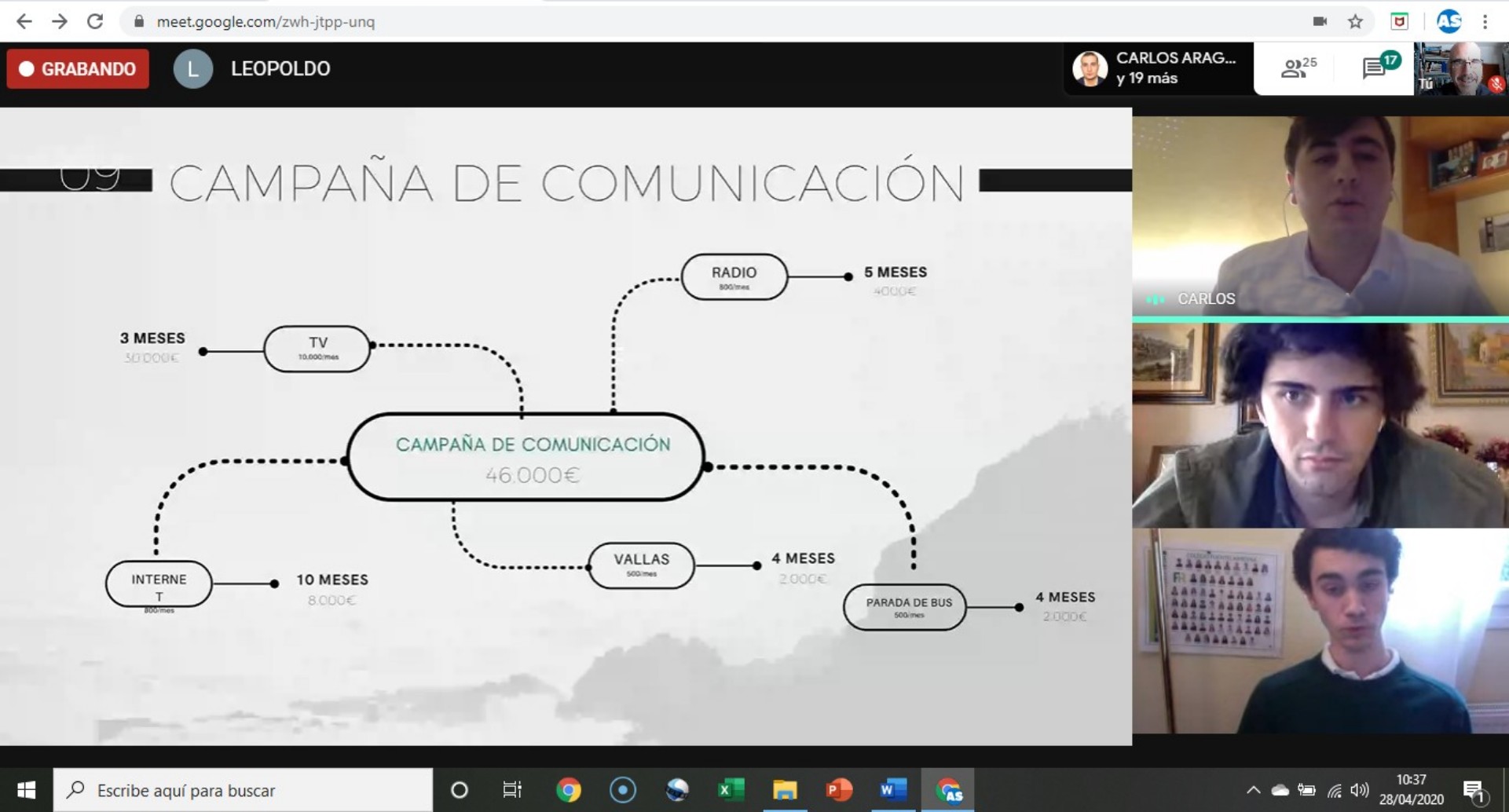Click the camera permission icon in address bar
Screen dimensions: 1509x812
[x=1320, y=22]
